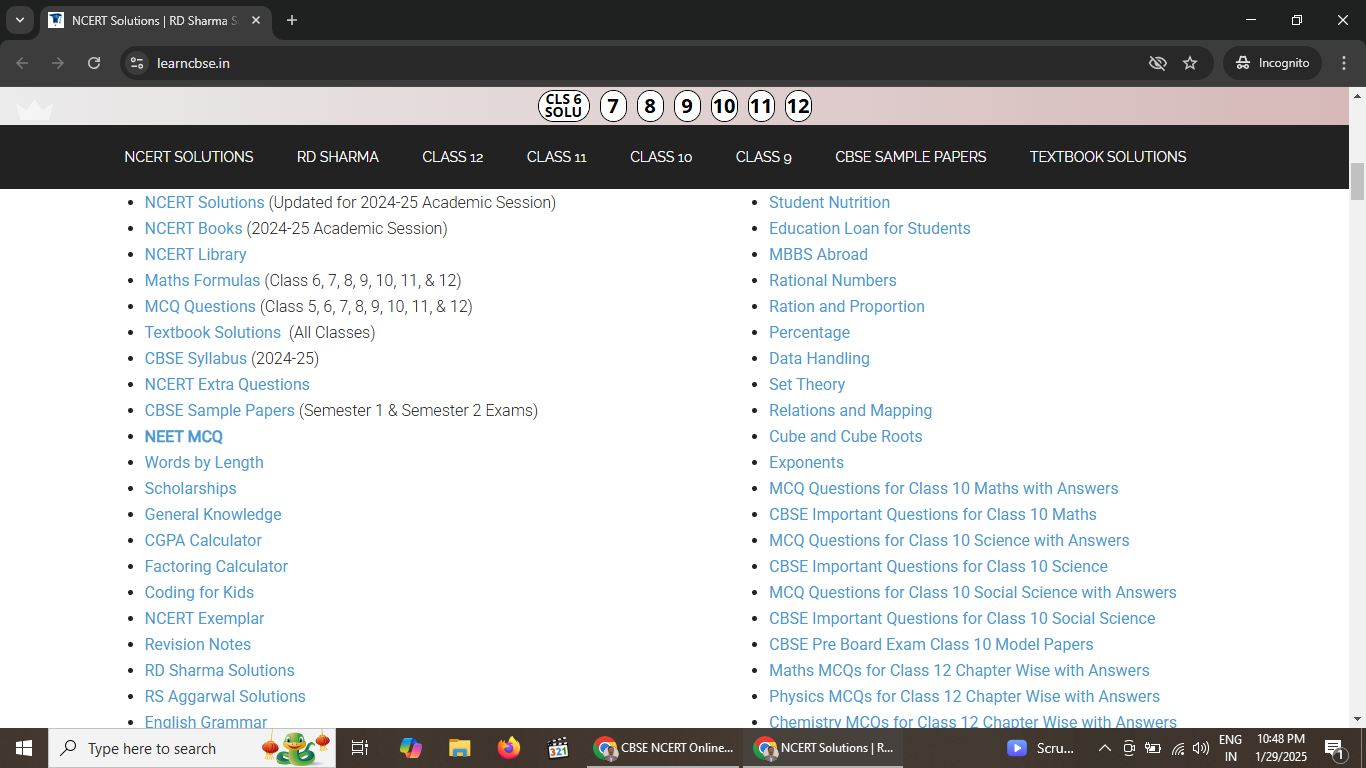Open Words by Length link

[x=204, y=462]
